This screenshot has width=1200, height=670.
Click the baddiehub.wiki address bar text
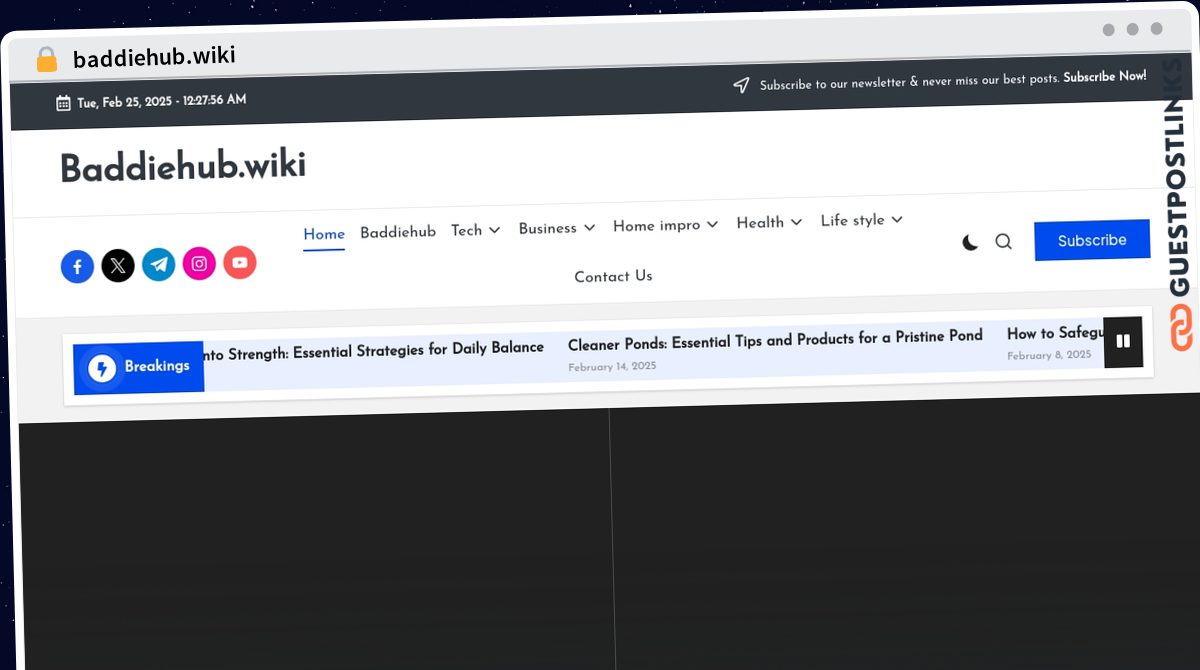(154, 57)
